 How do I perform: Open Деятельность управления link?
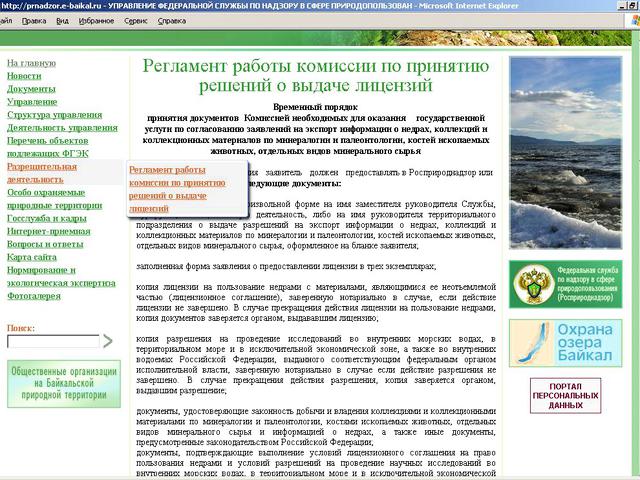[x=62, y=128]
